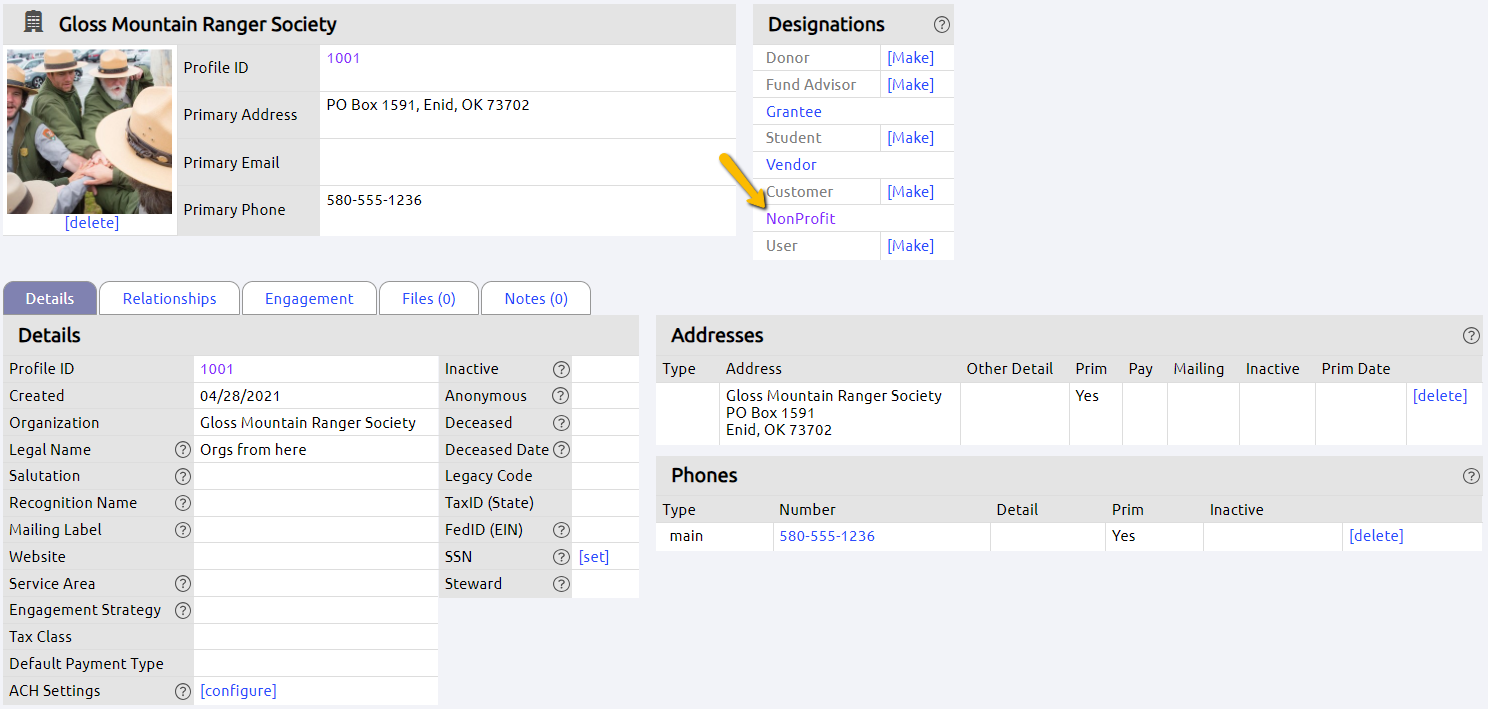
Task: Open help for the Inactive field
Action: (x=561, y=368)
